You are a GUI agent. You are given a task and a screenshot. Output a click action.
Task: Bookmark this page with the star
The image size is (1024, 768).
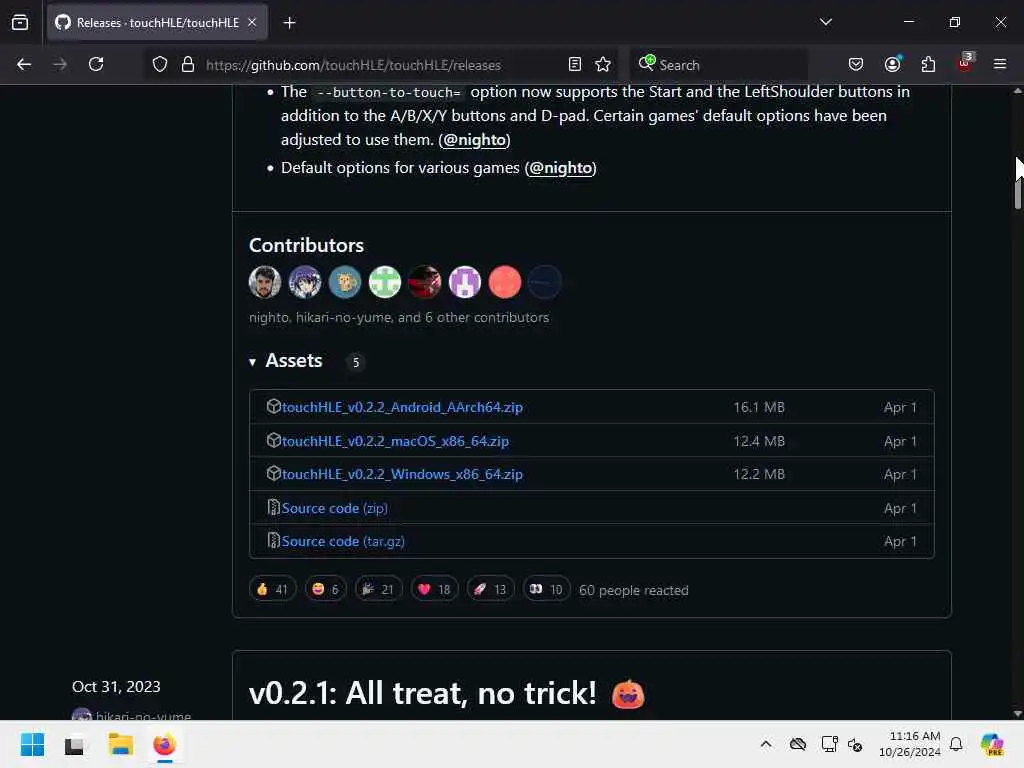pos(603,64)
